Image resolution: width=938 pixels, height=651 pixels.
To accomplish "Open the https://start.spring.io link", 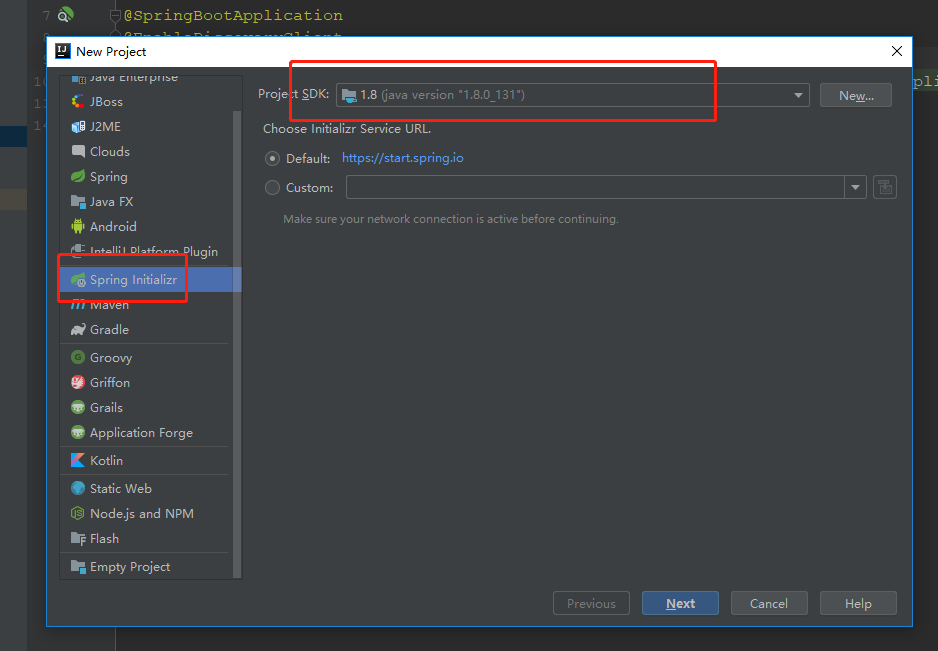I will [x=403, y=158].
